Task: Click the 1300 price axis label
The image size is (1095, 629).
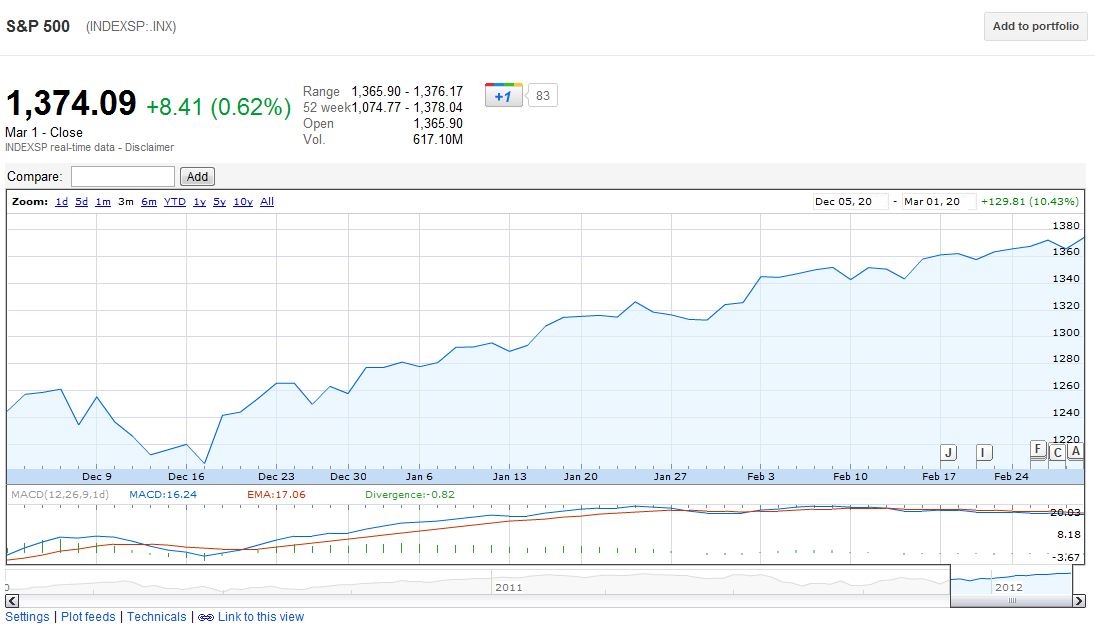Action: (x=1066, y=332)
